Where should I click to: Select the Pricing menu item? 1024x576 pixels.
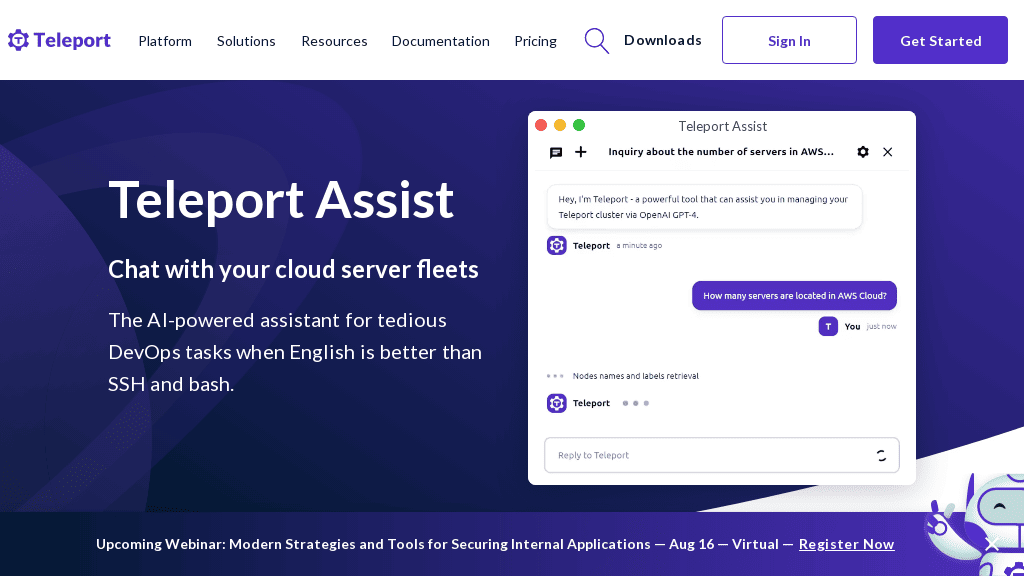point(535,41)
